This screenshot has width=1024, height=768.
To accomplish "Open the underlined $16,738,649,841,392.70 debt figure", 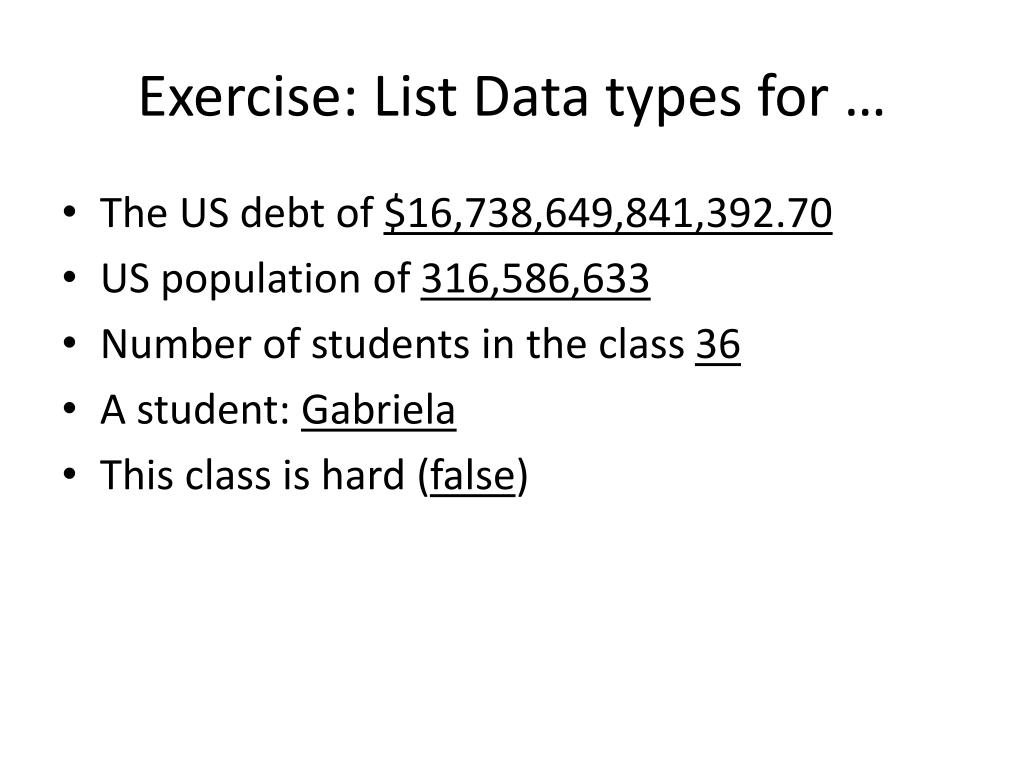I will click(x=607, y=215).
